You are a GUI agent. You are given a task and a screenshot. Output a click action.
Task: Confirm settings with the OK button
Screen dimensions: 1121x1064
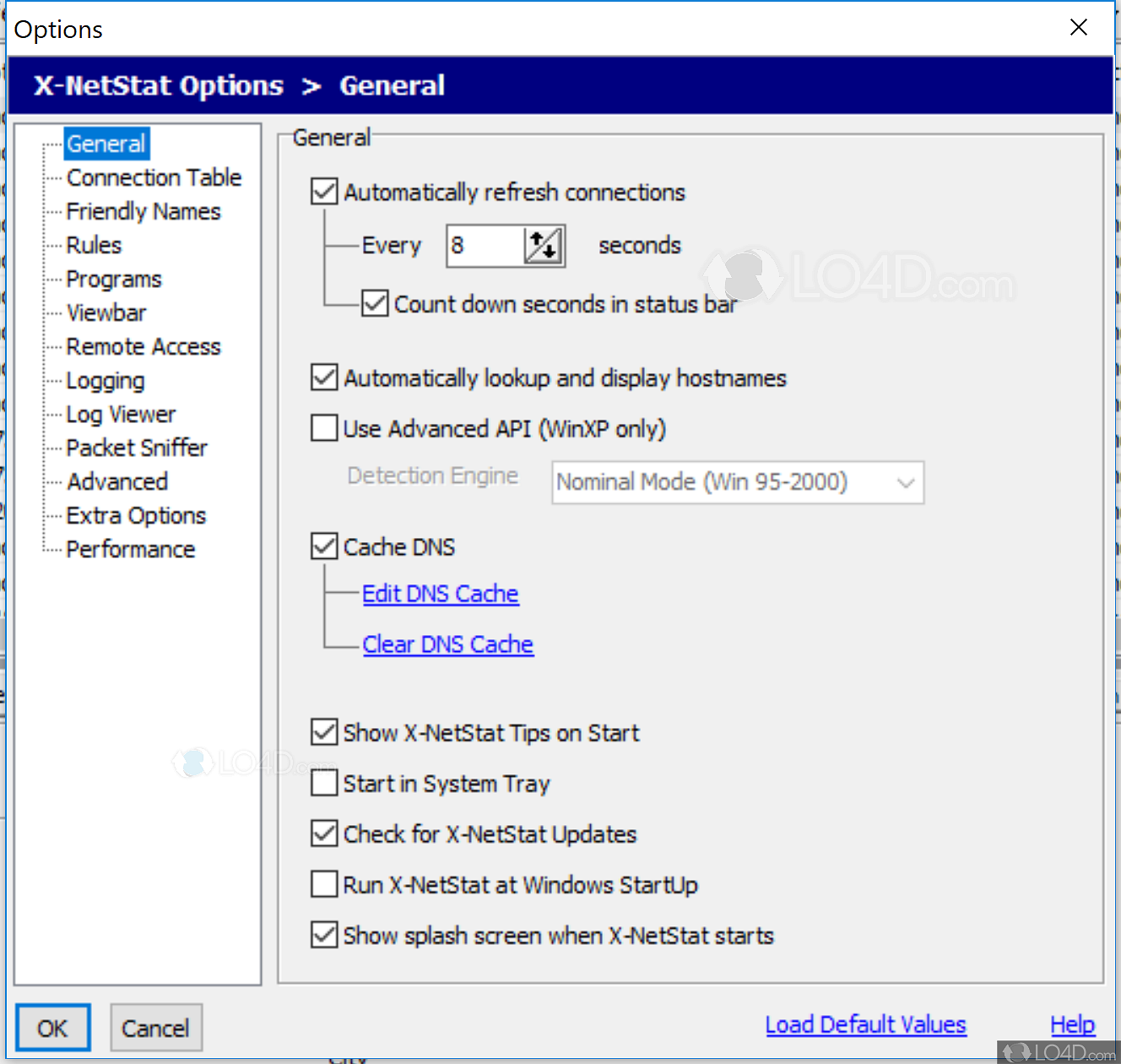point(52,1028)
